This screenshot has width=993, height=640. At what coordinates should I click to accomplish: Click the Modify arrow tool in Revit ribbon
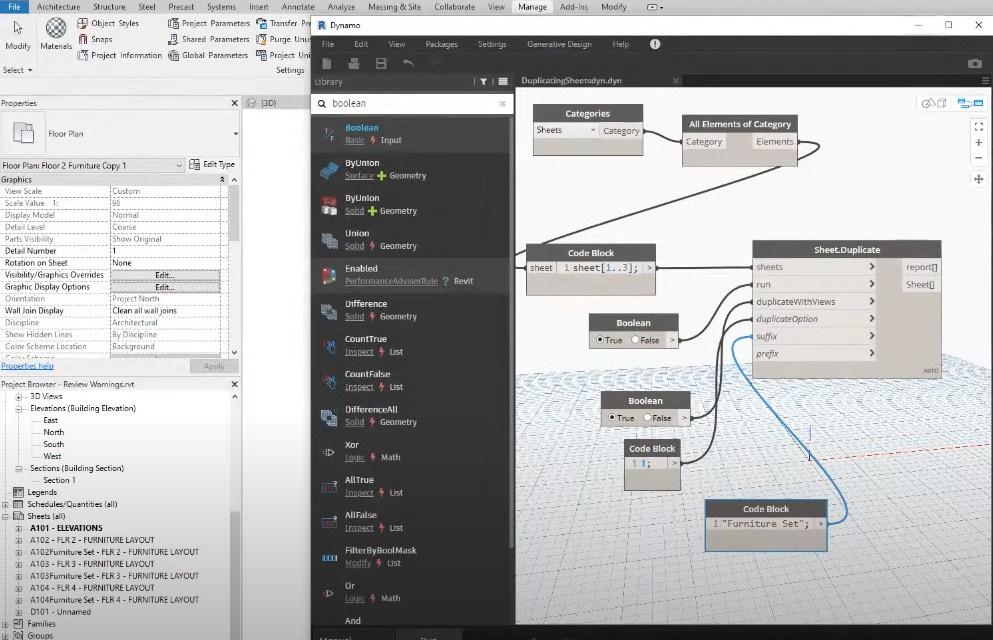17,35
